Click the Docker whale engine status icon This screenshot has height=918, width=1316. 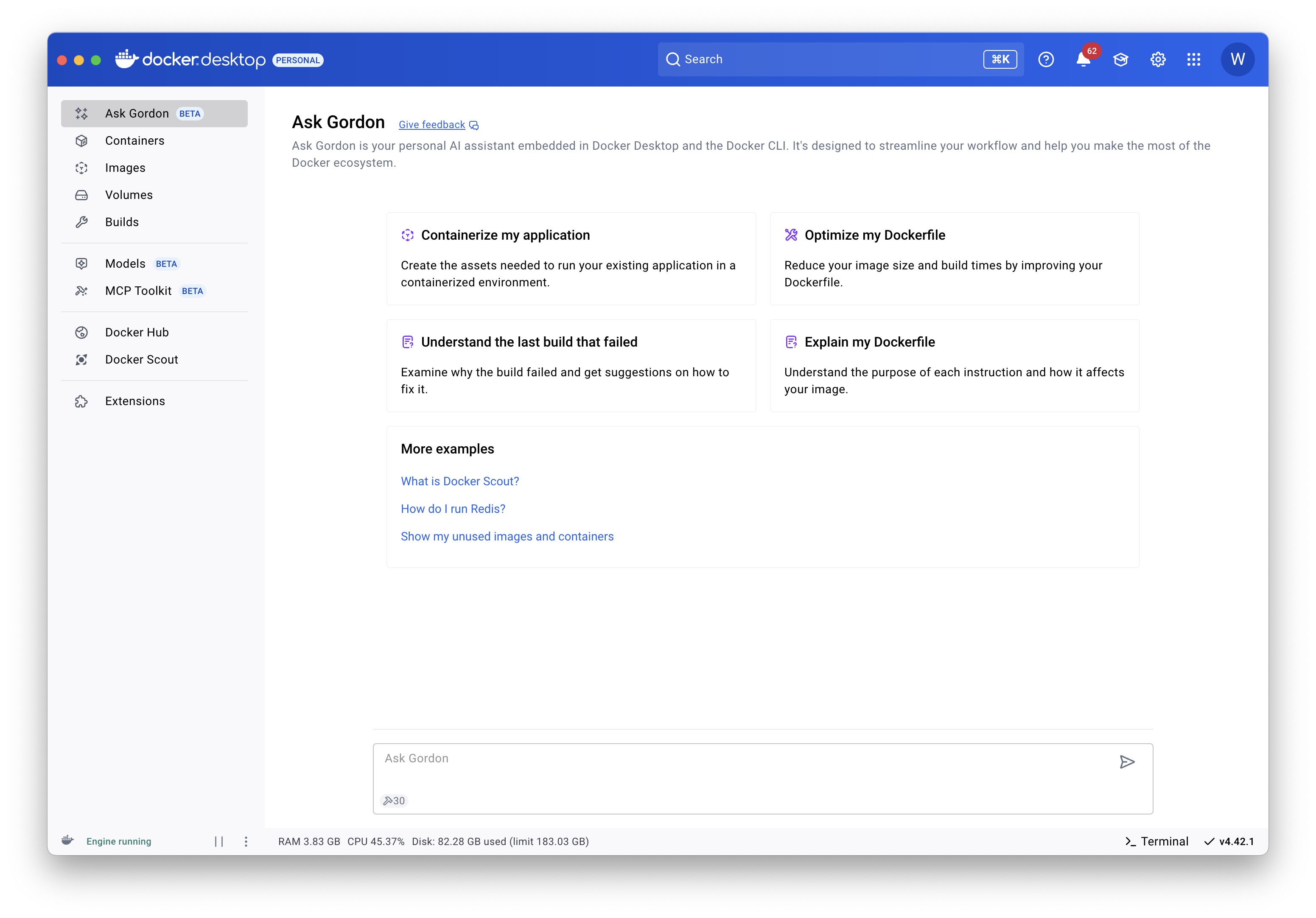[x=67, y=841]
